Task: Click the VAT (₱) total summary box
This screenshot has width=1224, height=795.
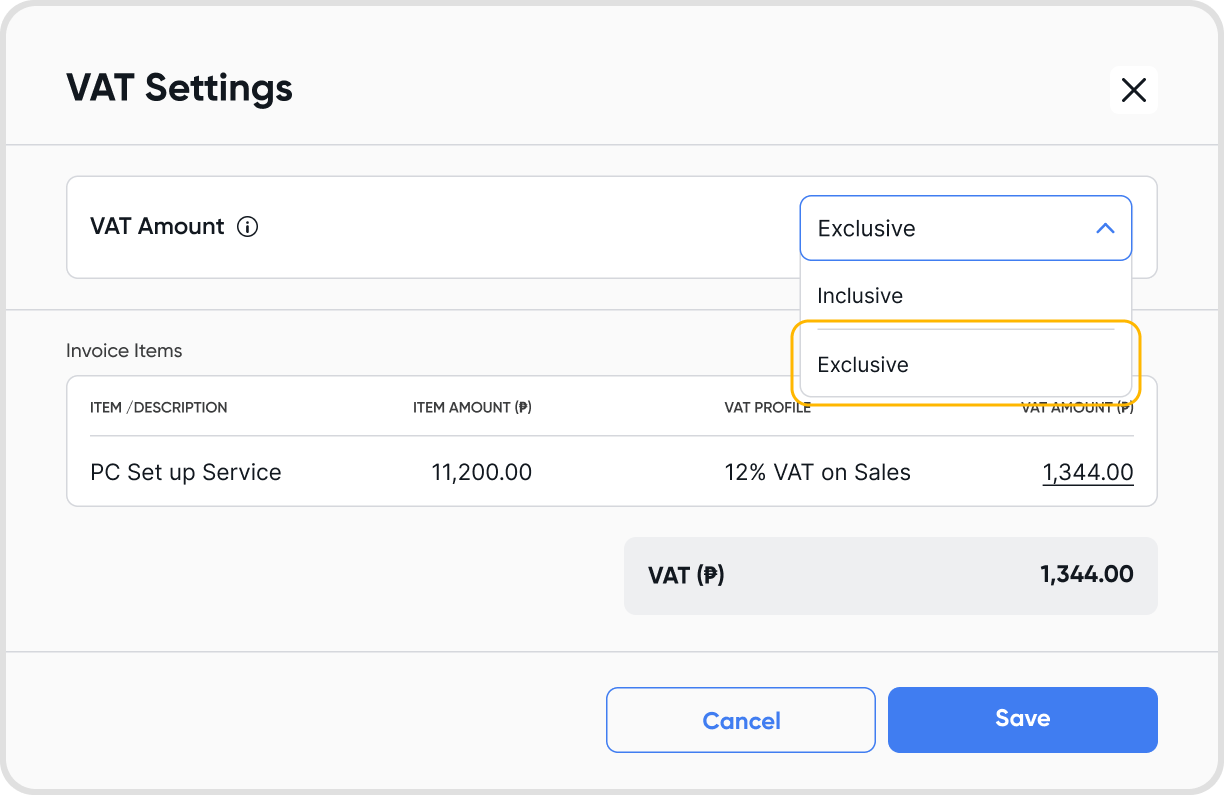Action: coord(890,575)
